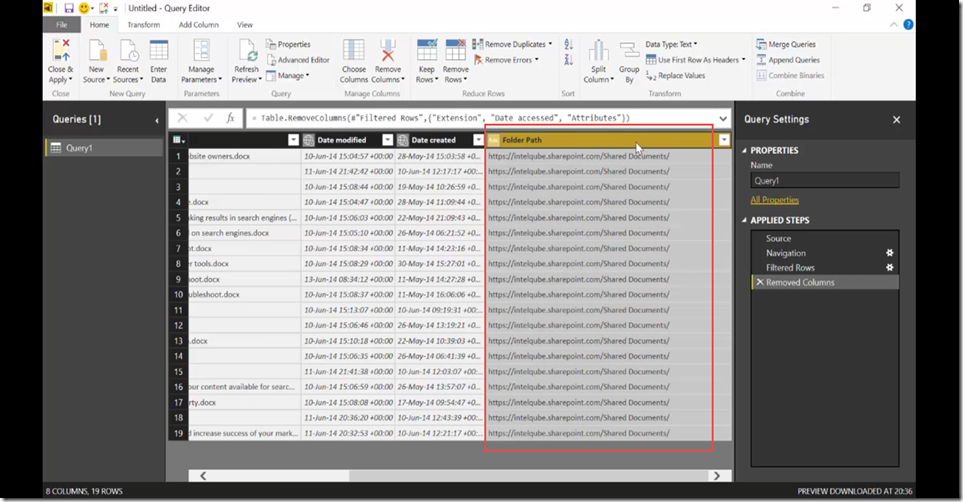Click the query Name input field

pyautogui.click(x=824, y=182)
